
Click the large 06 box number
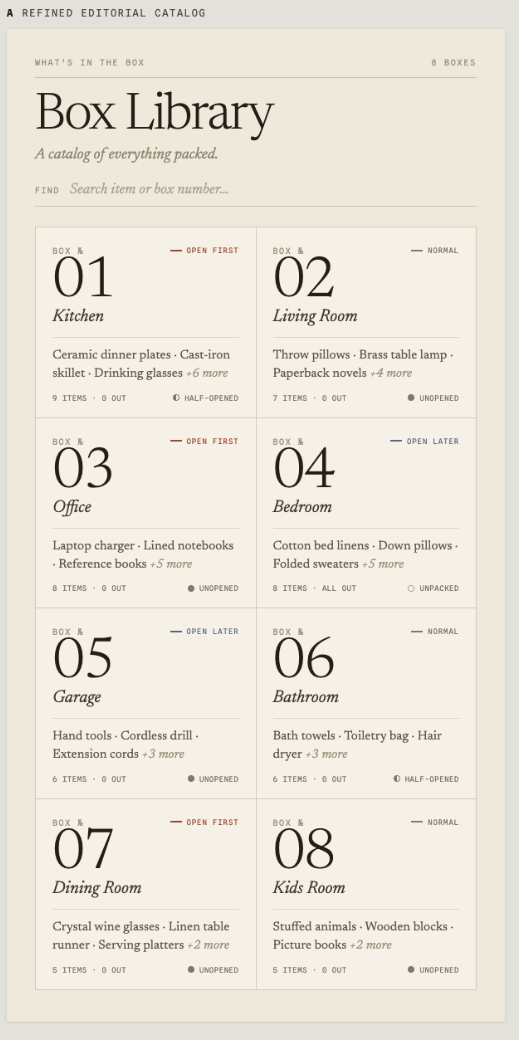point(303,659)
